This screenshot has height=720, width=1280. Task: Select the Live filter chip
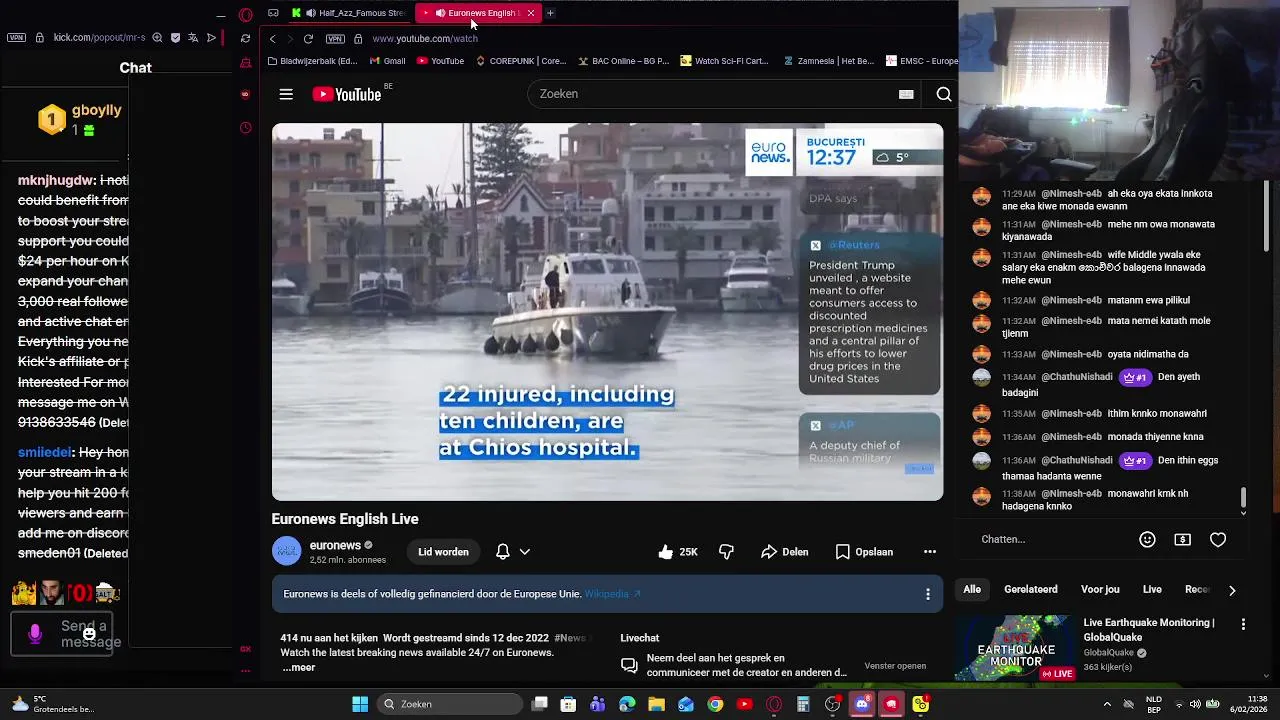pos(1152,590)
